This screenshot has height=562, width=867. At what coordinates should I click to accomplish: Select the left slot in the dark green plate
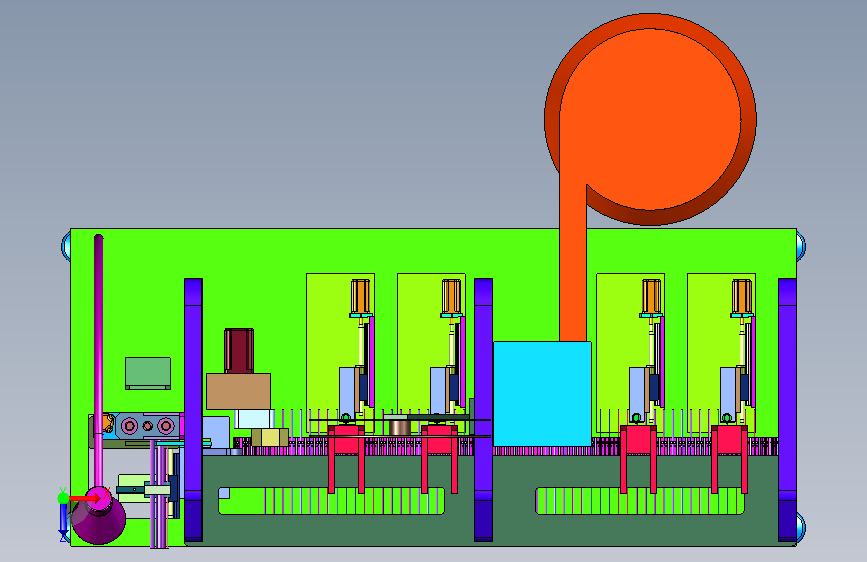(x=331, y=501)
